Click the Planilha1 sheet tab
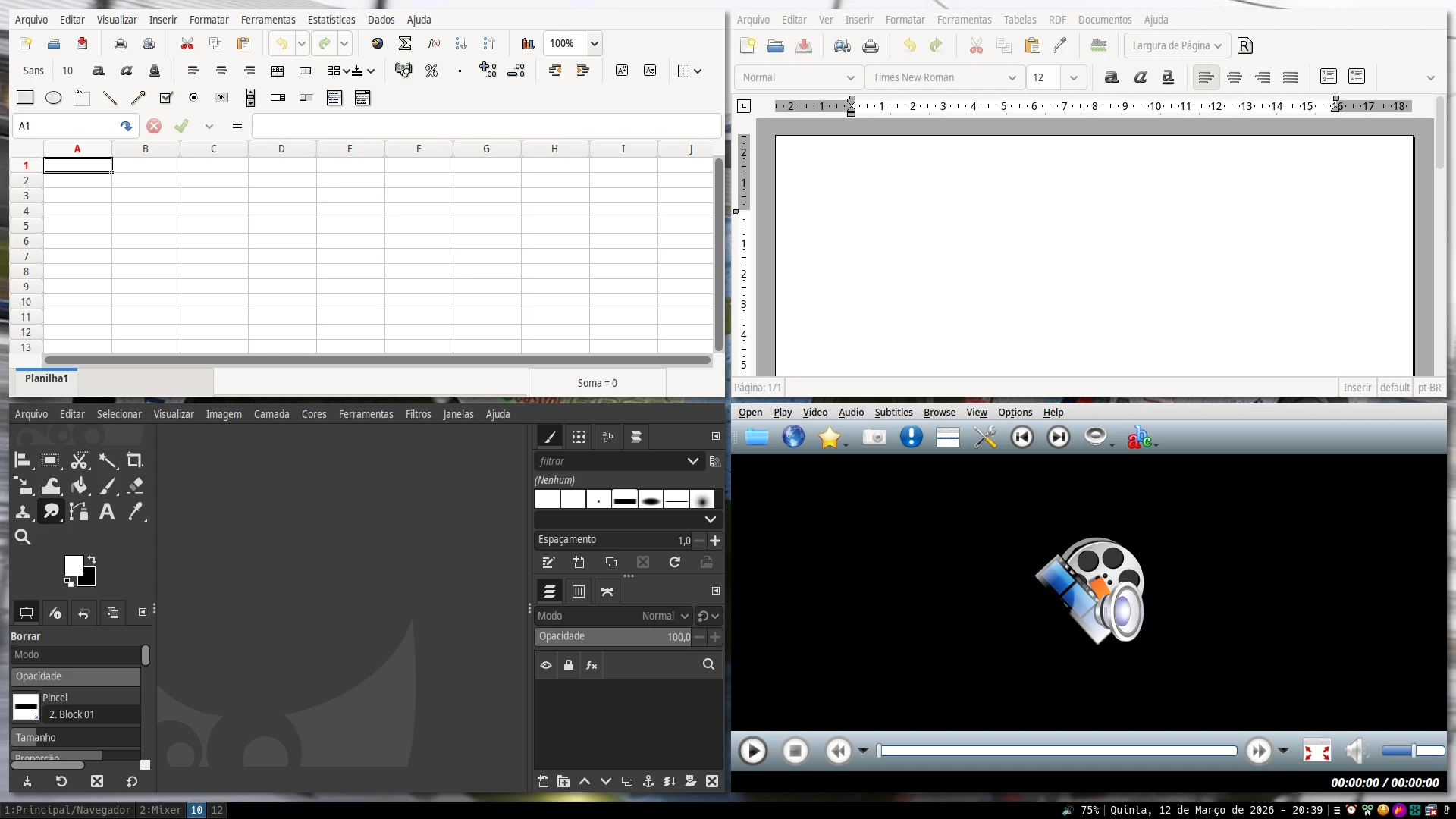The width and height of the screenshot is (1456, 819). pyautogui.click(x=46, y=378)
